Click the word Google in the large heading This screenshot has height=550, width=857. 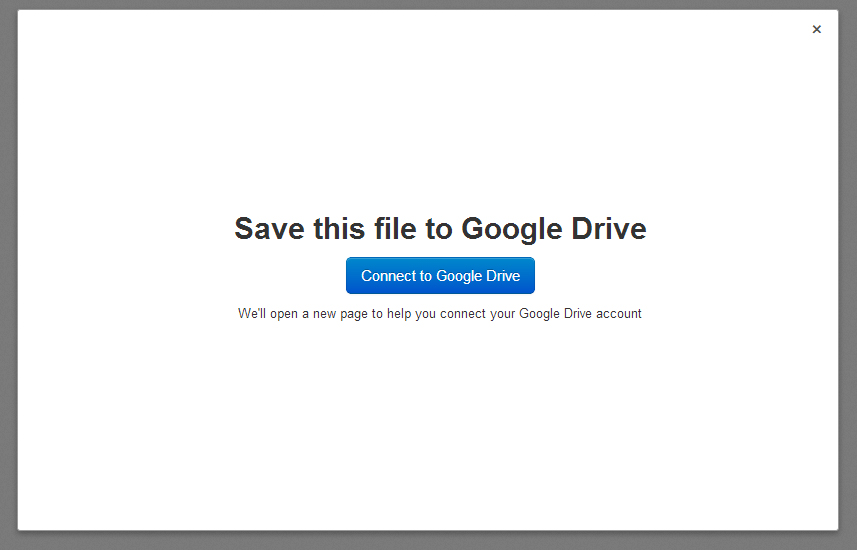tap(512, 230)
